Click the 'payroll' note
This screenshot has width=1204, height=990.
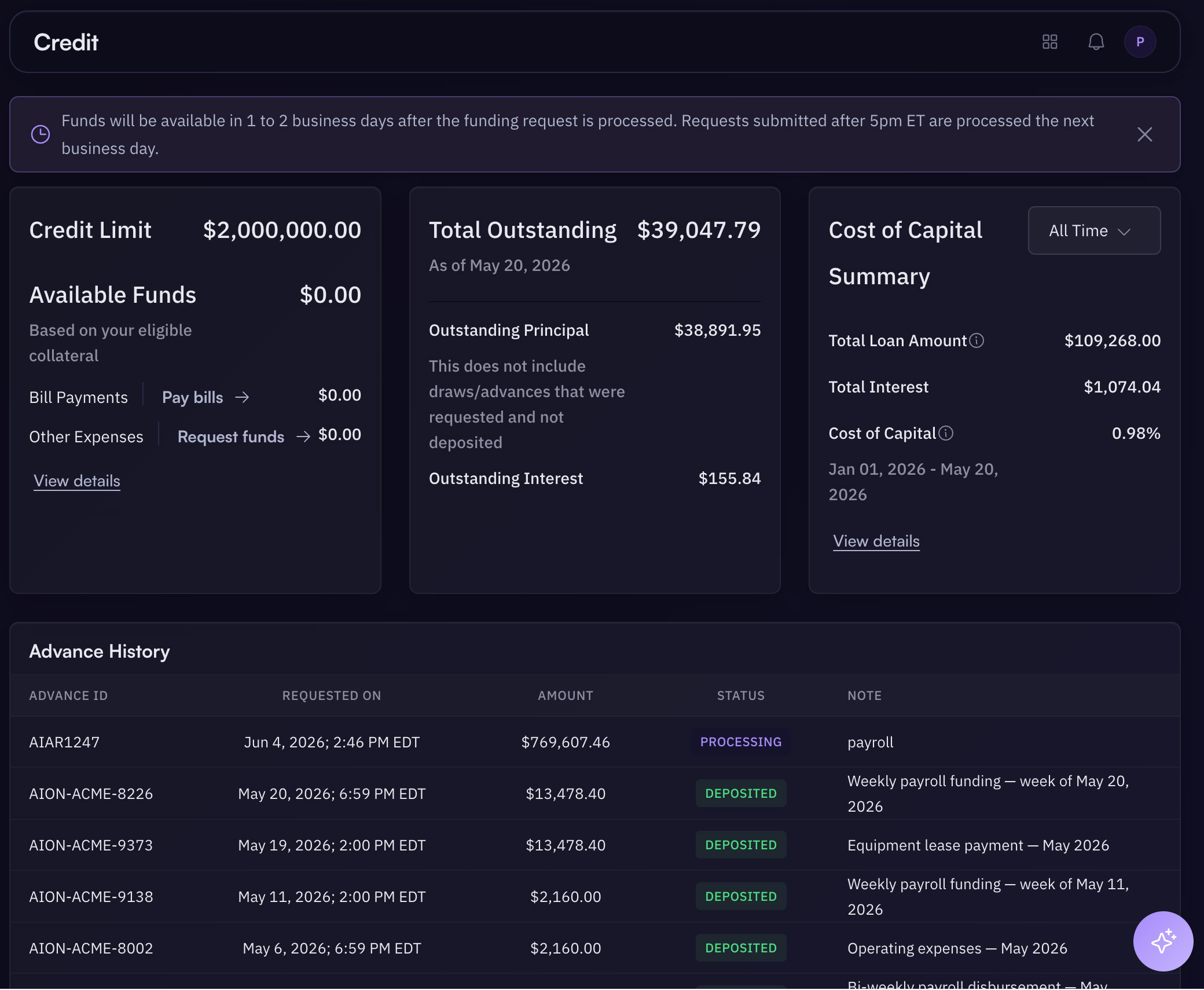pos(870,742)
